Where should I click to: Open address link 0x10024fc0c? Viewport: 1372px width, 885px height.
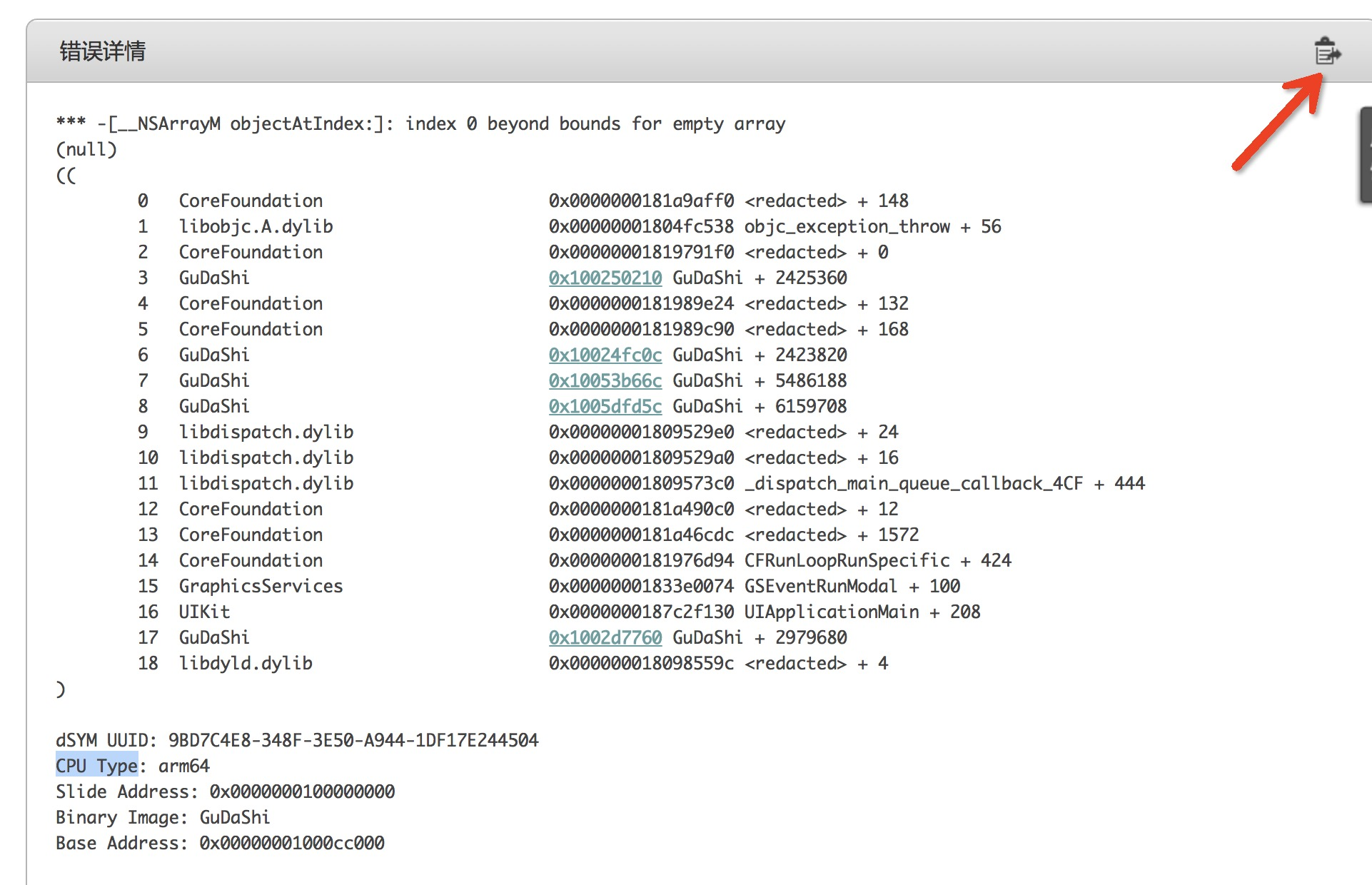[605, 355]
